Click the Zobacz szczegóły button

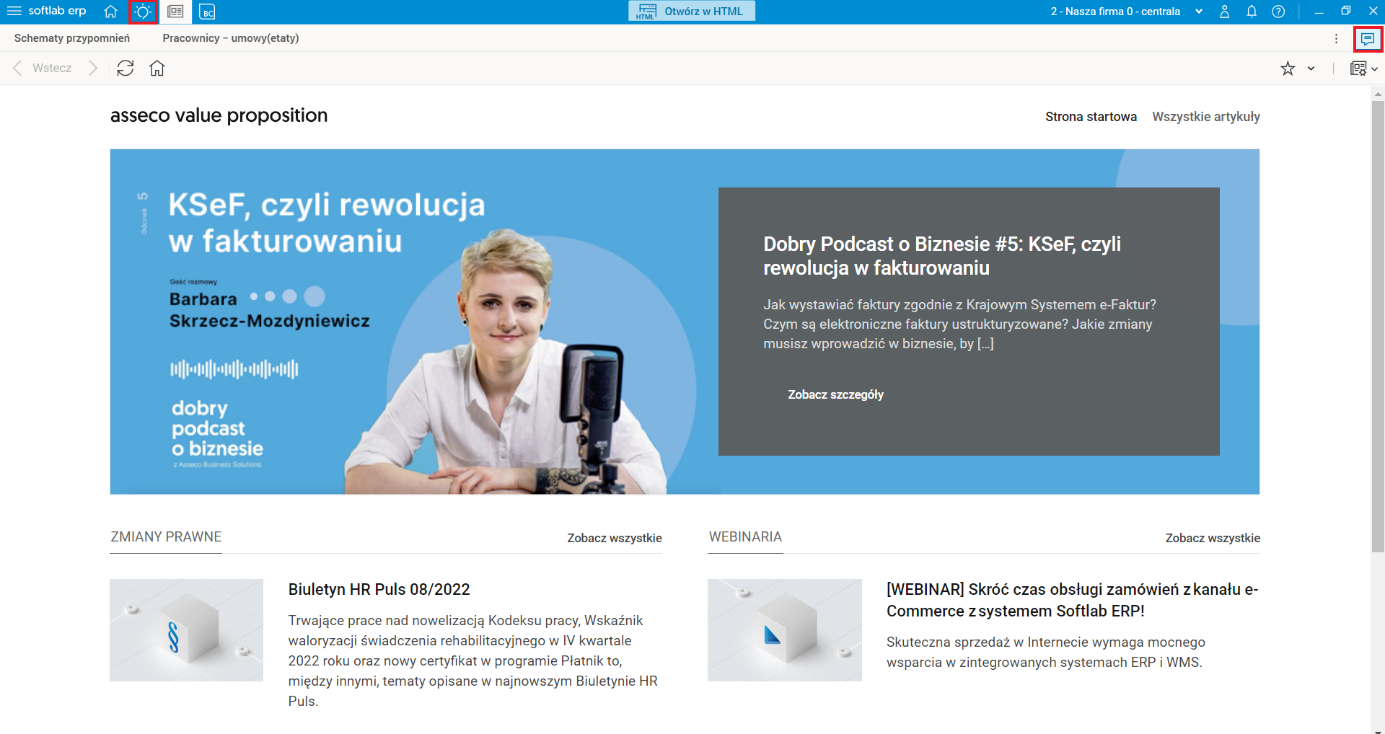(x=836, y=395)
